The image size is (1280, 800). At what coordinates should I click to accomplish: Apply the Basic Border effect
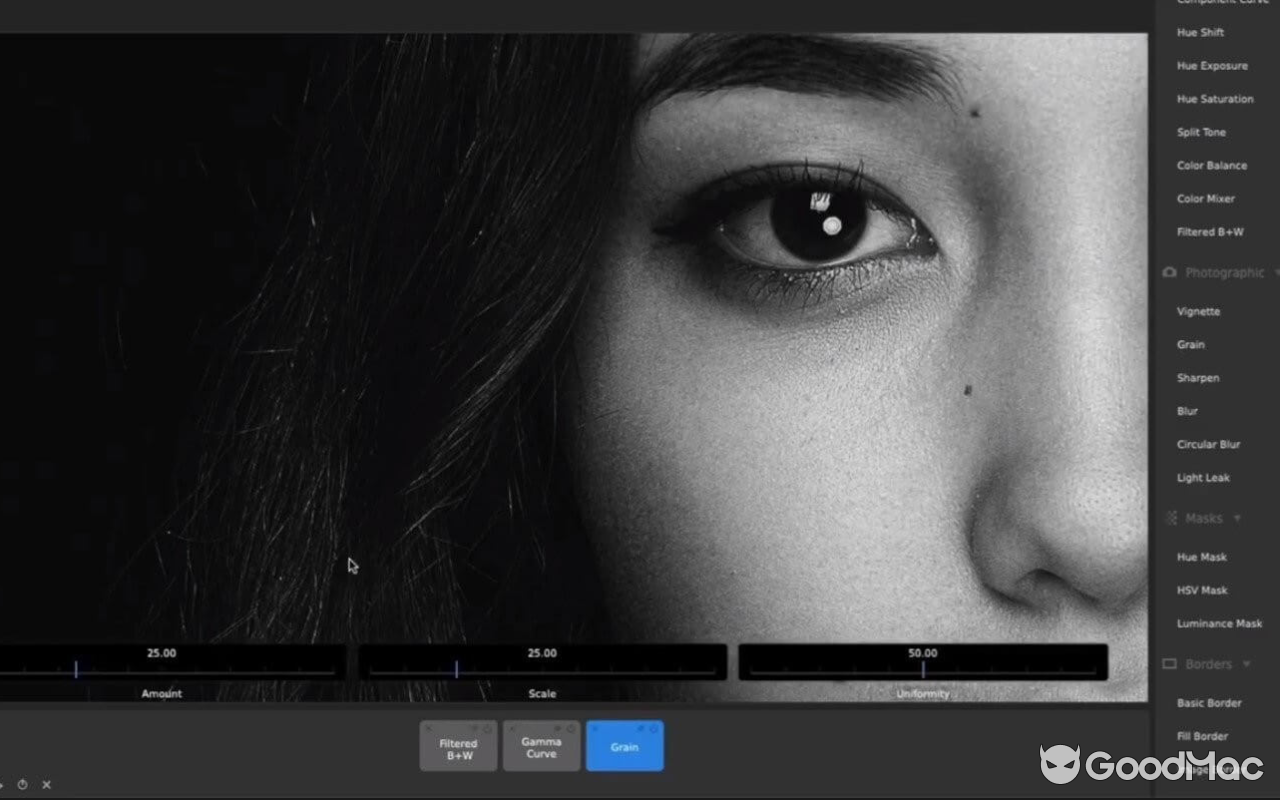pyautogui.click(x=1209, y=702)
